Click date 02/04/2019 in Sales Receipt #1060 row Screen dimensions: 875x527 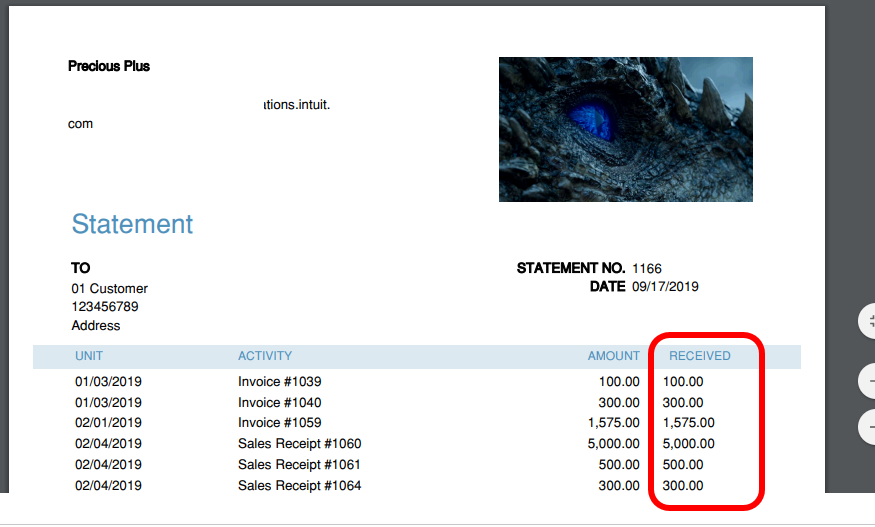pos(108,444)
